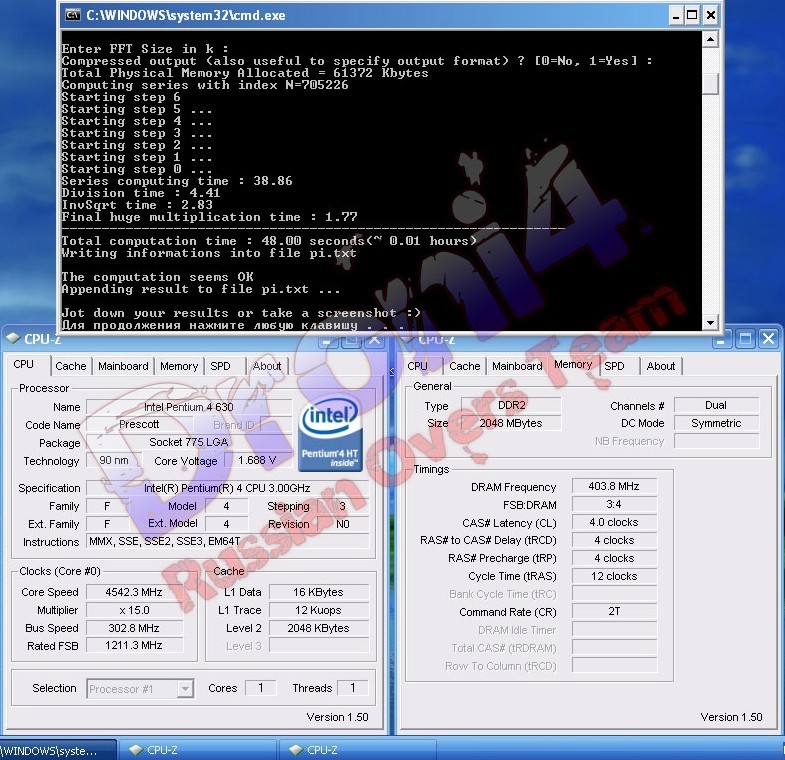Viewport: 785px width, 760px height.
Task: Click the Technology value 90 nm
Action: click(114, 461)
